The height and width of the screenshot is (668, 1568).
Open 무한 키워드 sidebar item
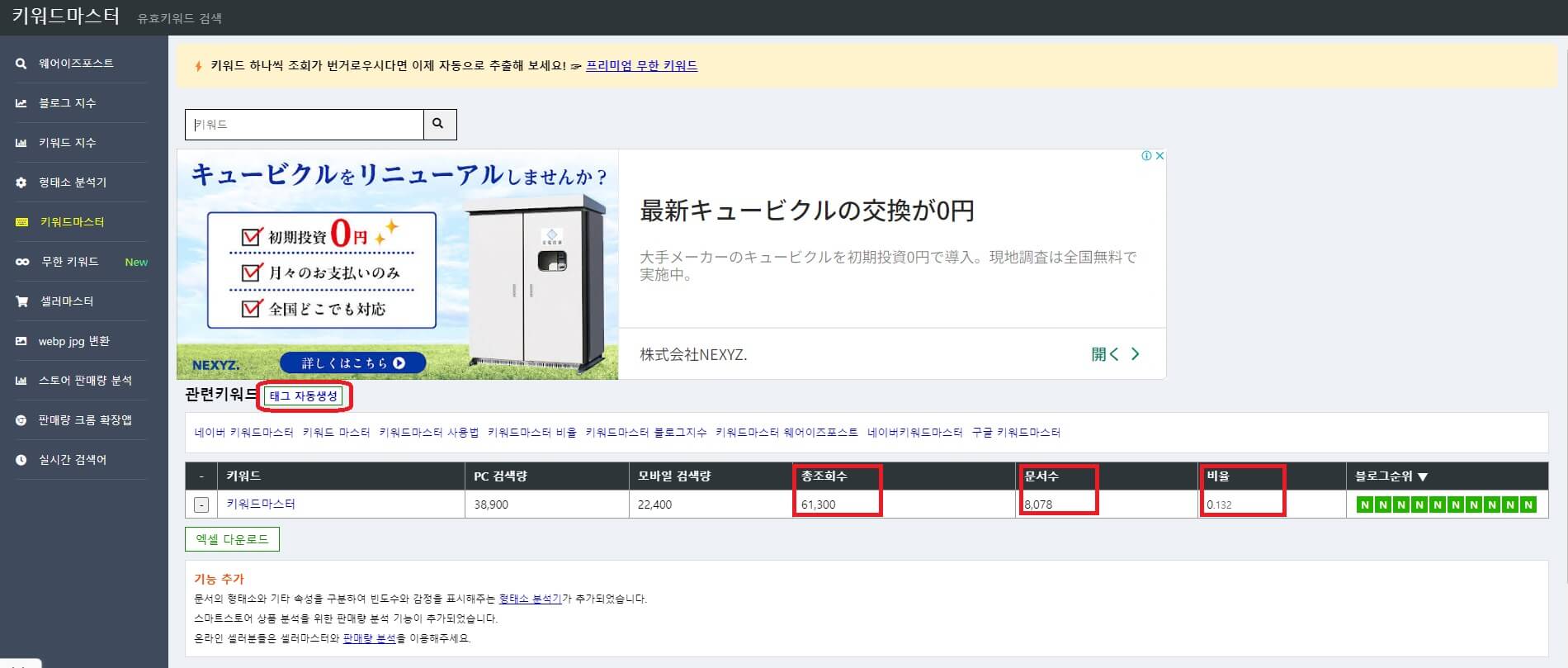70,262
